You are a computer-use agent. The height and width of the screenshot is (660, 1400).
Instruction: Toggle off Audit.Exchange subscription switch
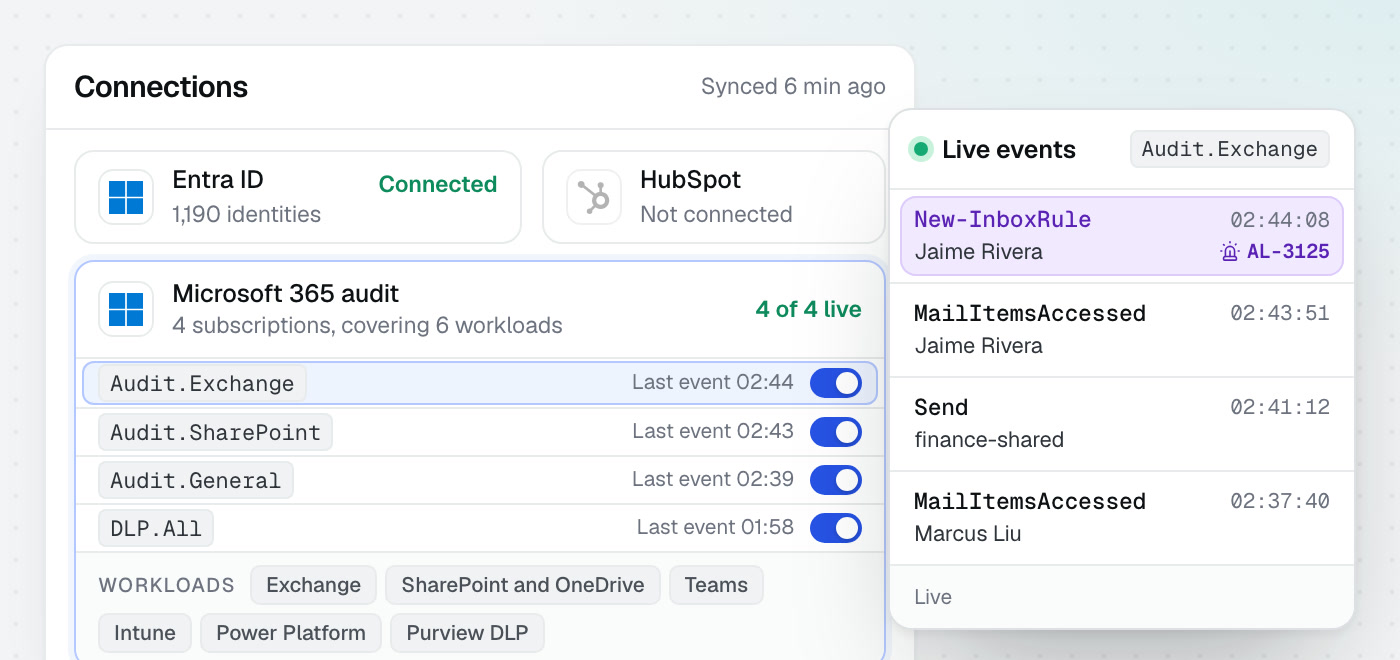tap(835, 383)
